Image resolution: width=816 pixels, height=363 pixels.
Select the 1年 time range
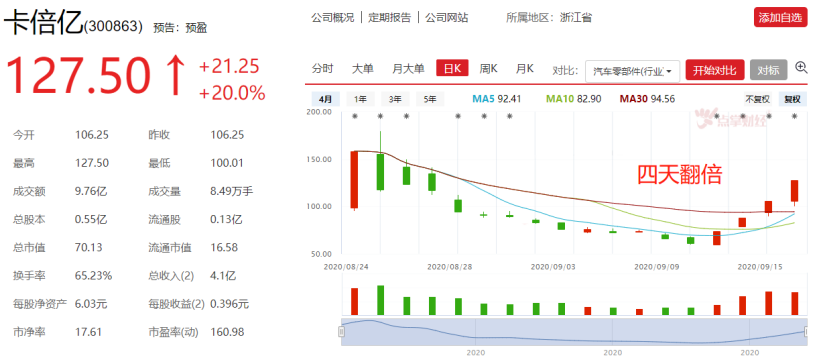point(360,99)
